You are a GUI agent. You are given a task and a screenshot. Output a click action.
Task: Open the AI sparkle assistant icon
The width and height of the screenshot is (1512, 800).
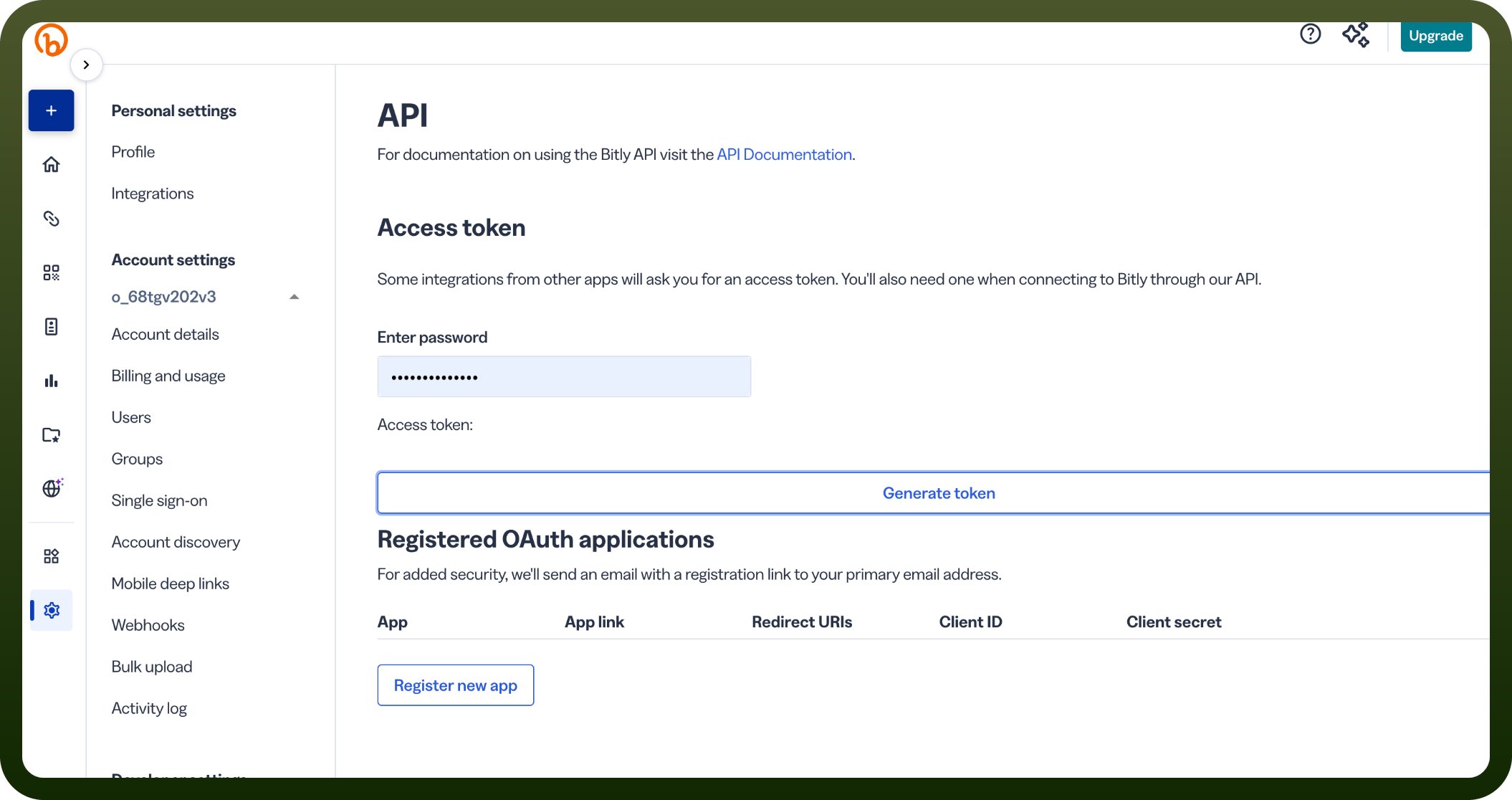pyautogui.click(x=1356, y=34)
